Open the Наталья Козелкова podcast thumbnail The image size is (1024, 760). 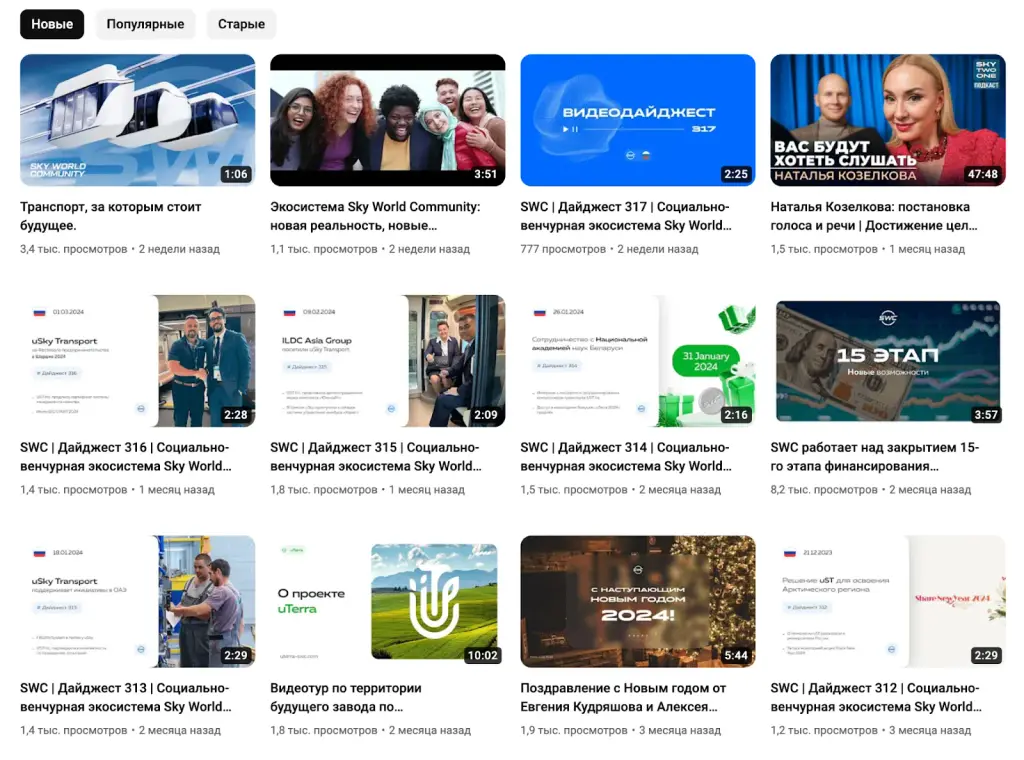[888, 120]
